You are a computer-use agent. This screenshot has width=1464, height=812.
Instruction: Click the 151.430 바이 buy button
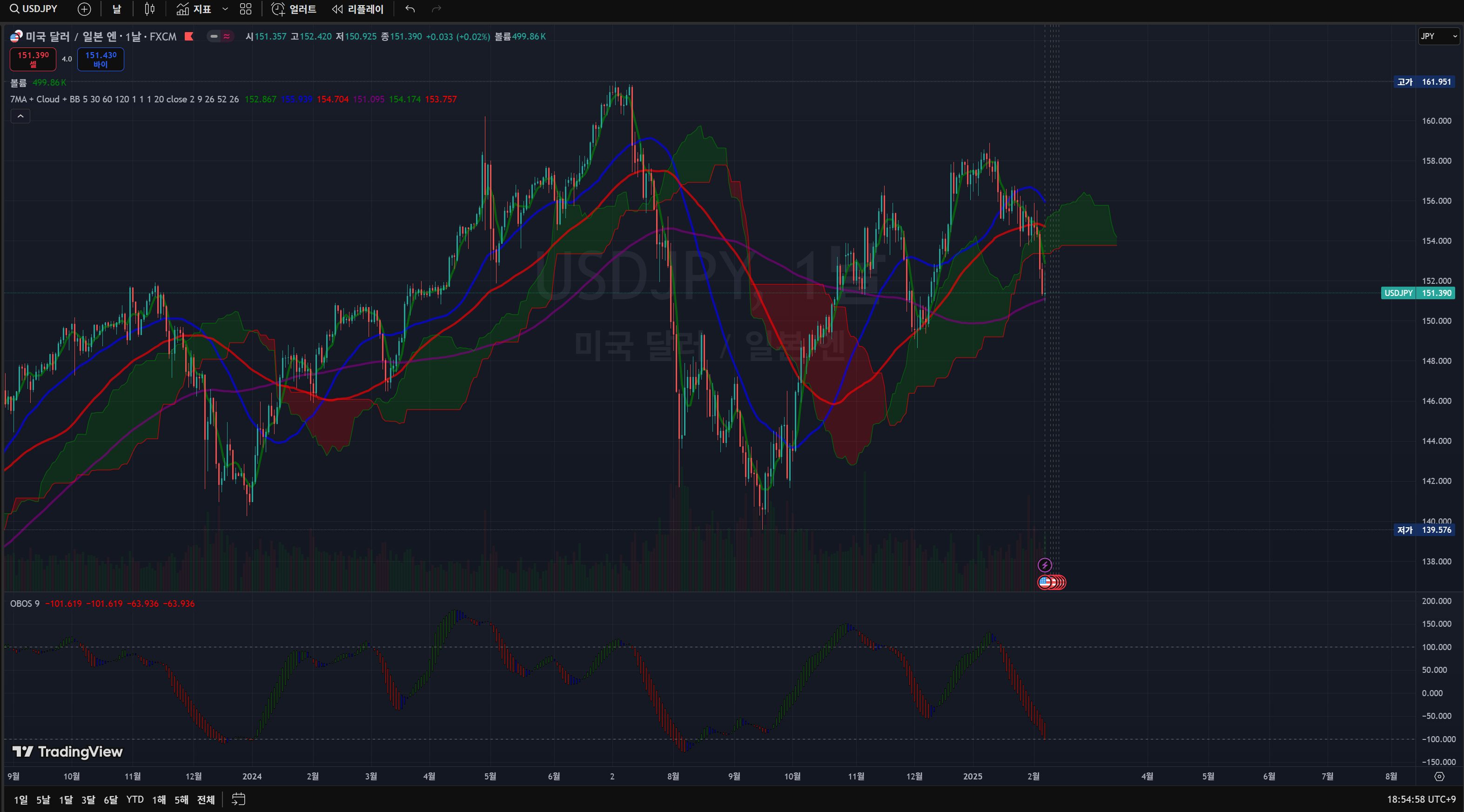(x=101, y=59)
